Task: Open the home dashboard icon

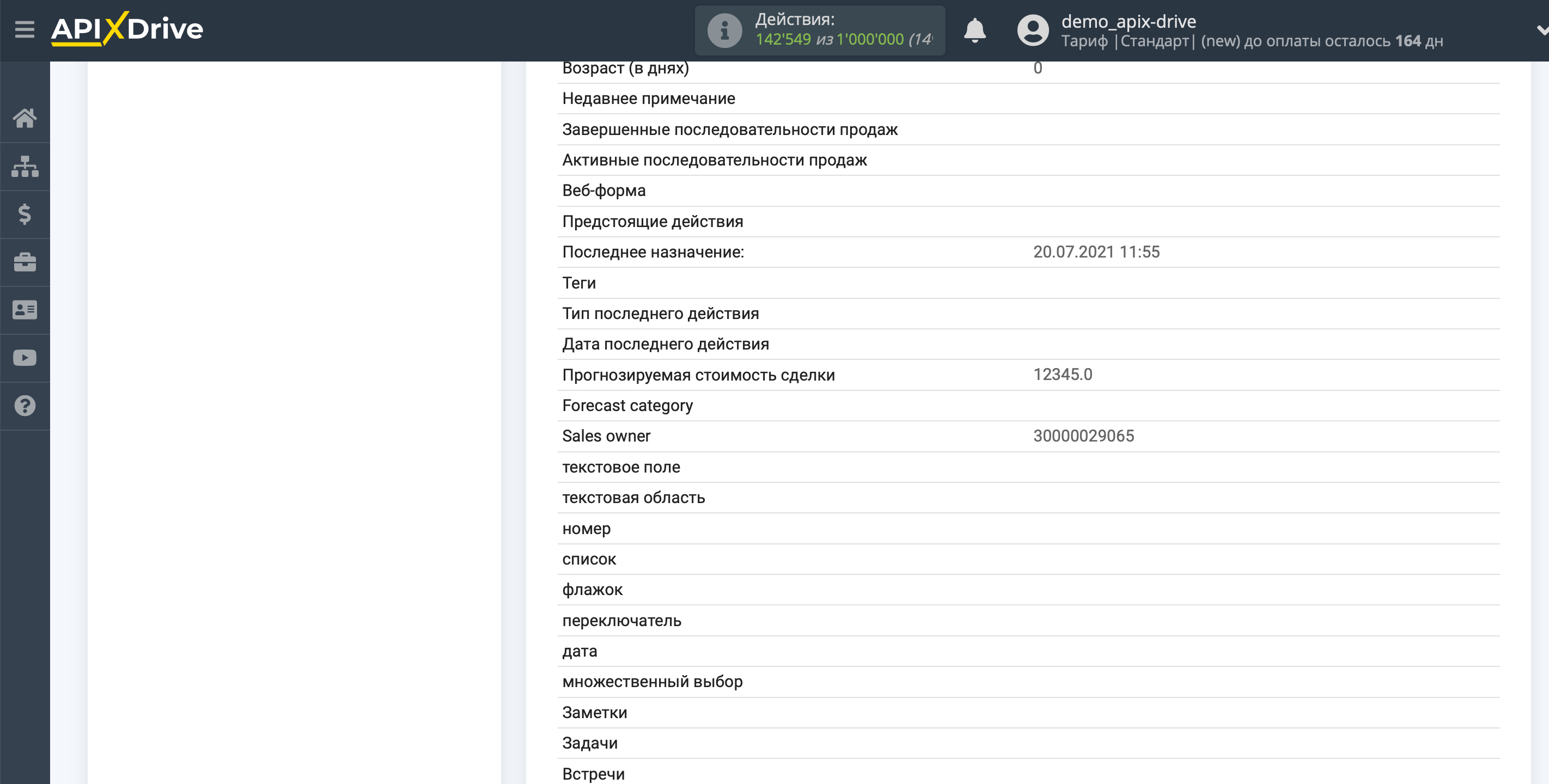Action: click(x=25, y=118)
